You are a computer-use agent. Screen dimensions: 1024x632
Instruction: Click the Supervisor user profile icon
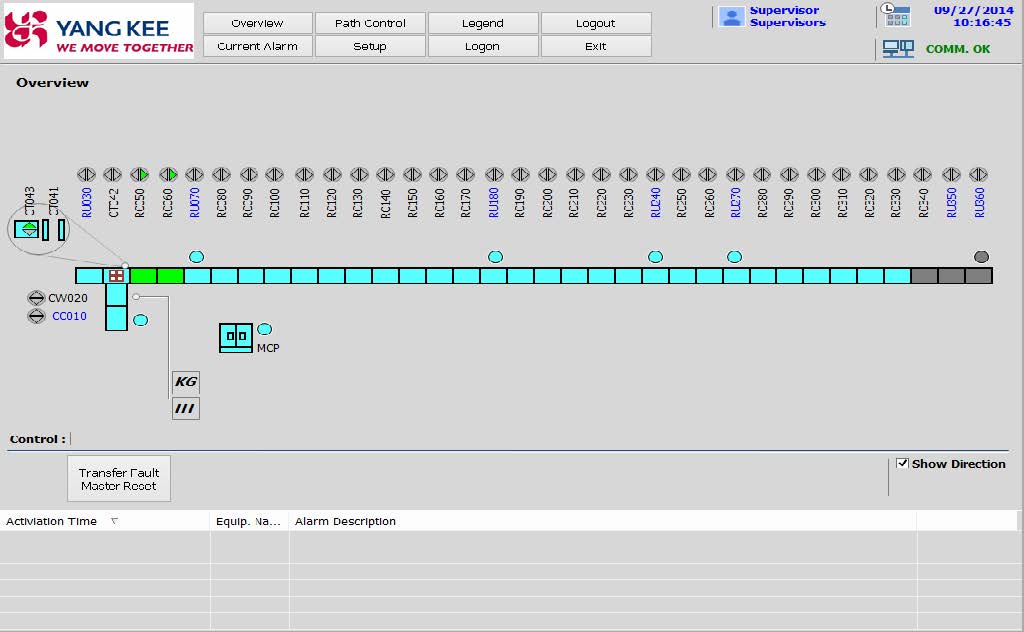pos(731,17)
